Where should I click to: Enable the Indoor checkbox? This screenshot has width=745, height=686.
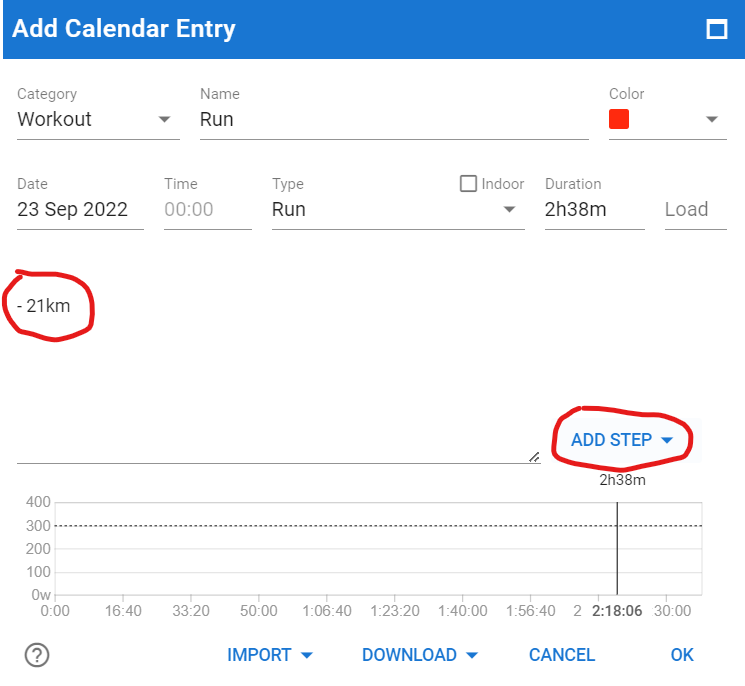pos(468,183)
